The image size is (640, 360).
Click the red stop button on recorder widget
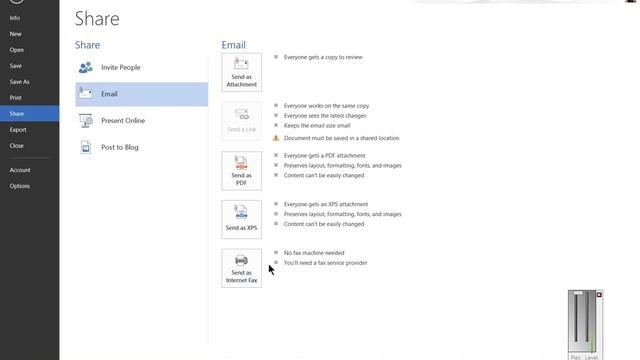(x=599, y=295)
